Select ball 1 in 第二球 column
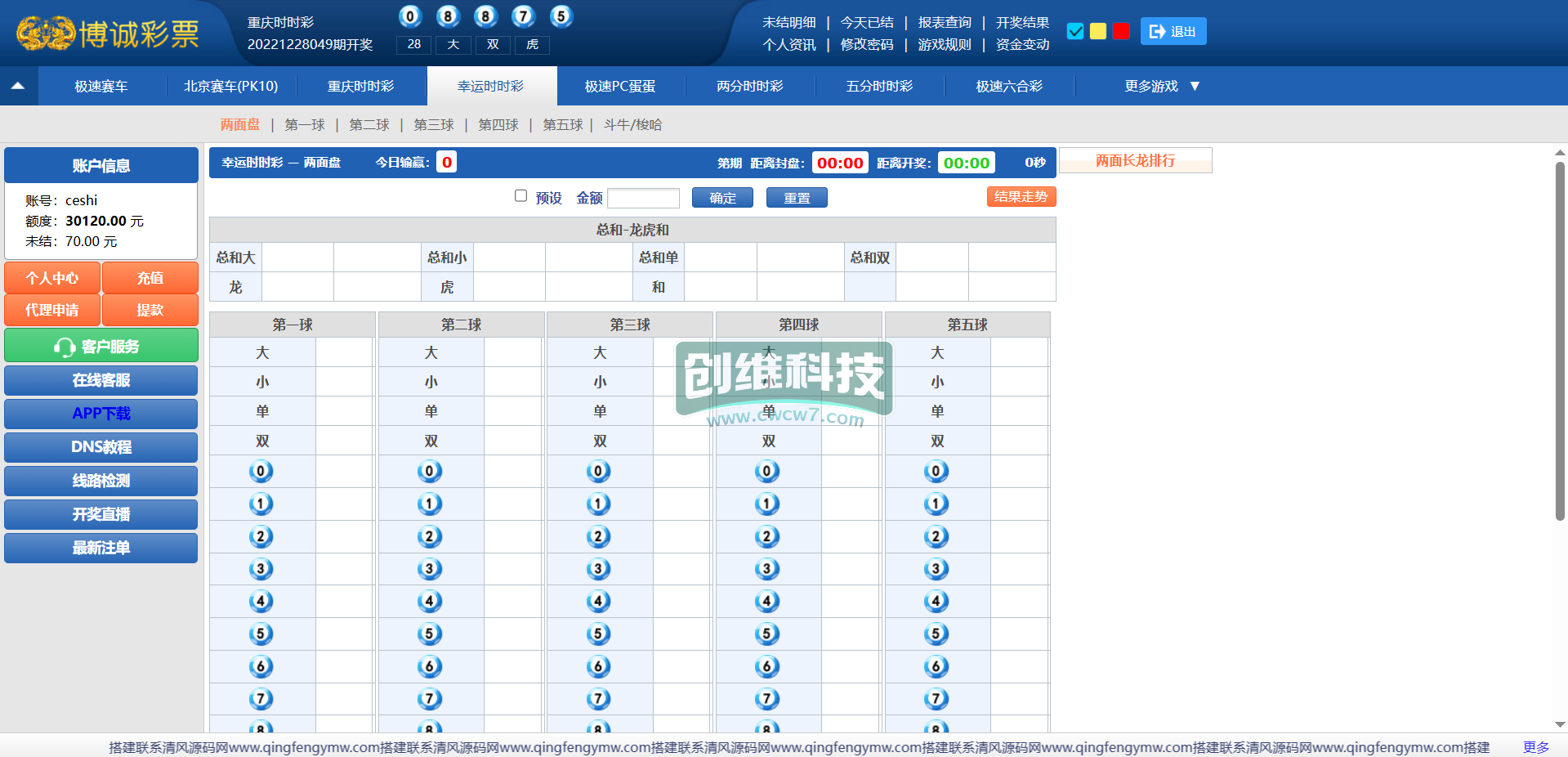Screen dimensions: 1568x757 (x=430, y=504)
